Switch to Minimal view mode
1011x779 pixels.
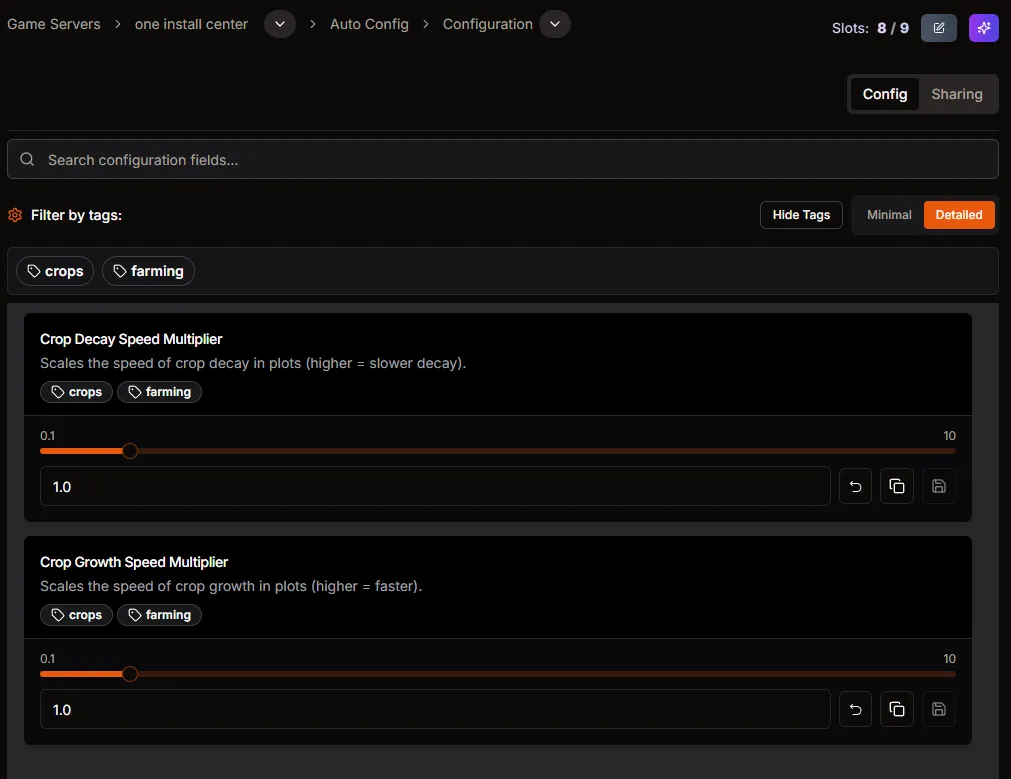pos(889,215)
